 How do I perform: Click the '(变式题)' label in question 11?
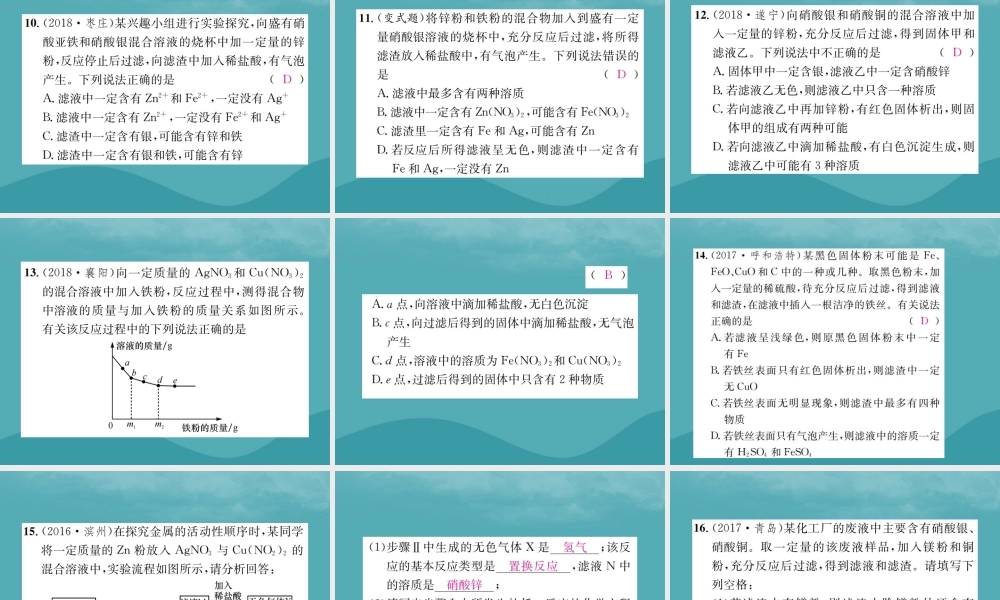pyautogui.click(x=399, y=18)
